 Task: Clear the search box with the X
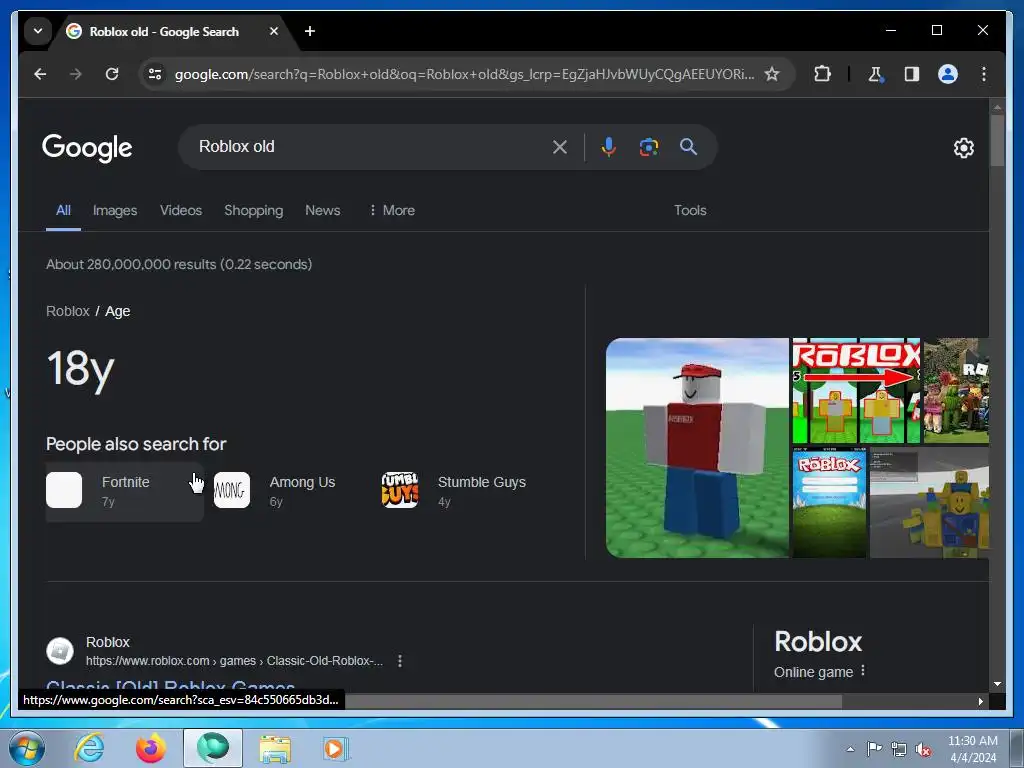tap(560, 147)
